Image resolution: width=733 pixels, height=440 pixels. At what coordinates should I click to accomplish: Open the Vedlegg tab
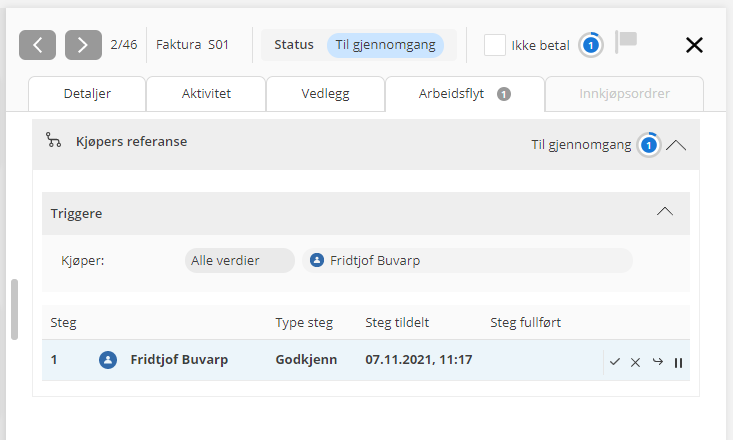pyautogui.click(x=325, y=94)
